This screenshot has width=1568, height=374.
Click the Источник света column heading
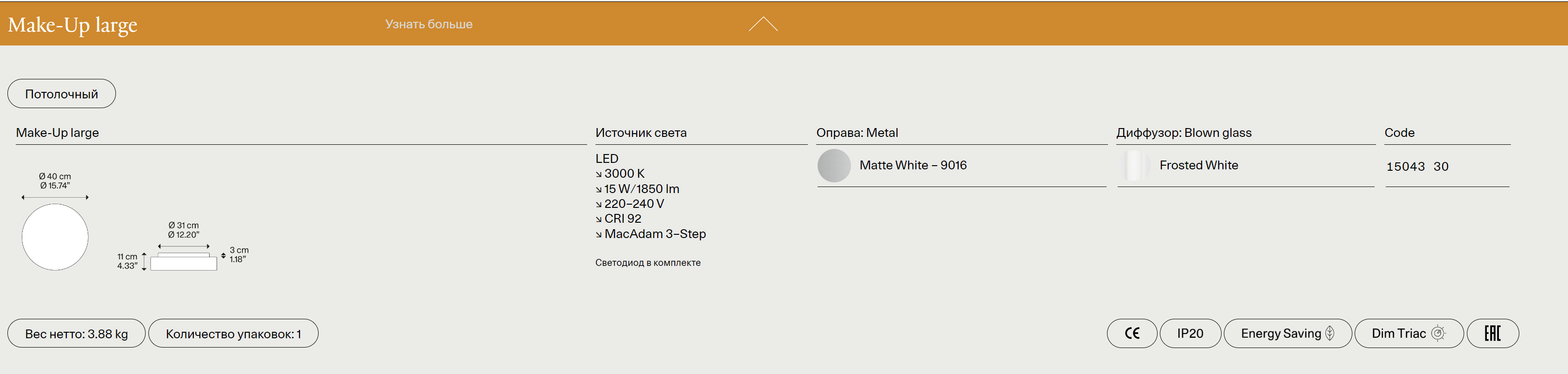tap(640, 133)
